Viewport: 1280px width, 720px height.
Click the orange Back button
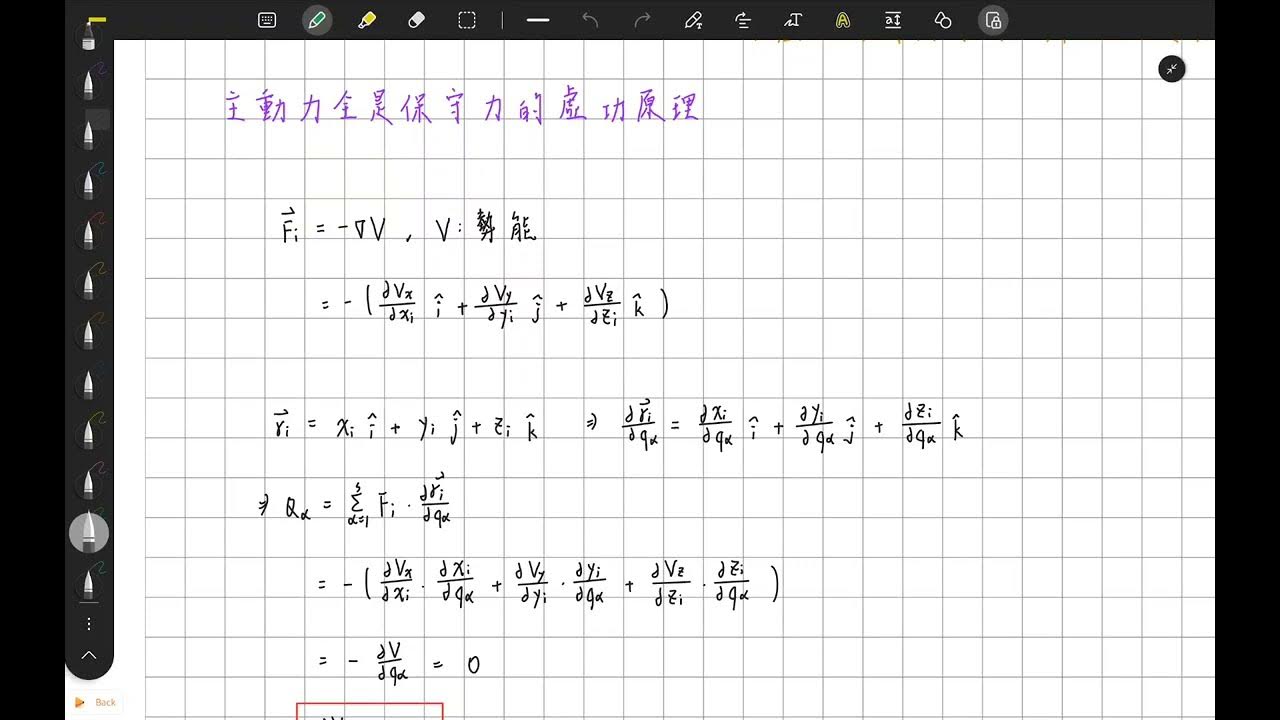(x=96, y=702)
